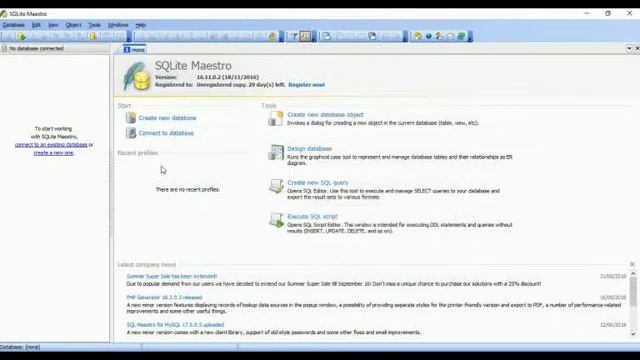Open the Edit menu
This screenshot has height=360, width=640.
[36, 25]
